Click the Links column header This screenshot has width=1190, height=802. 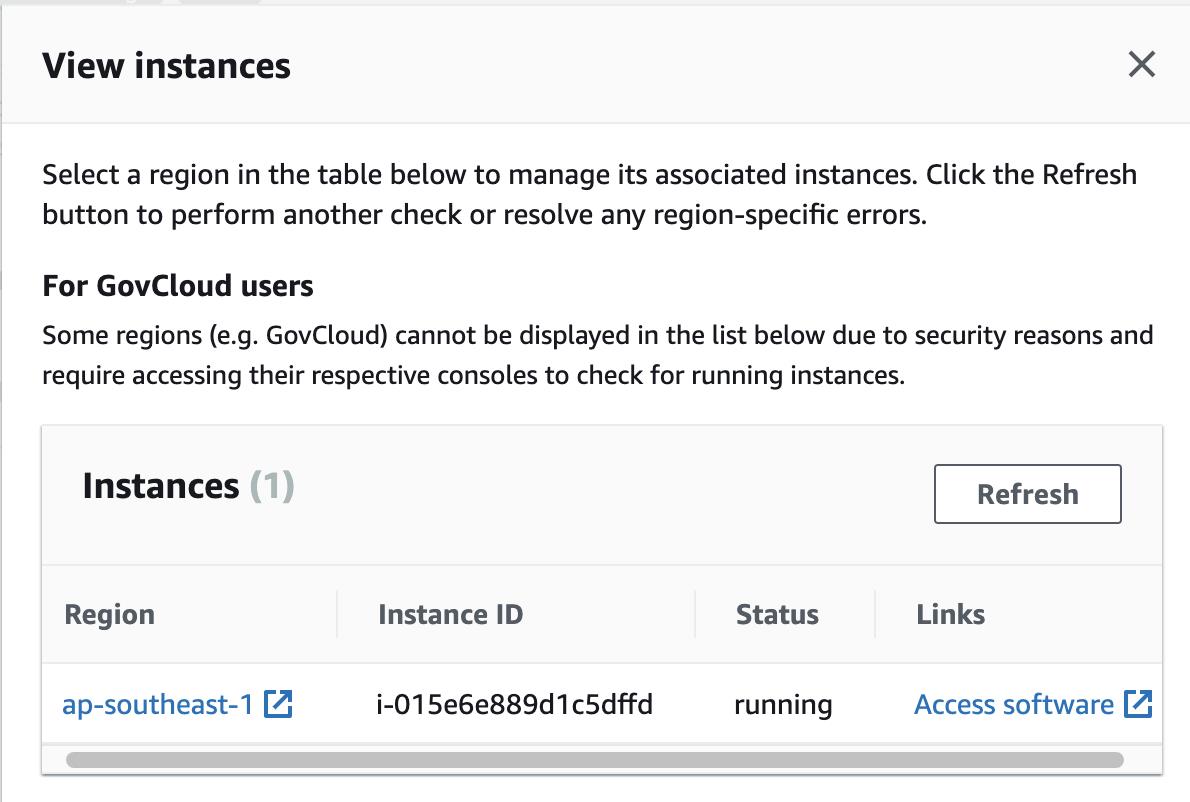pos(948,614)
